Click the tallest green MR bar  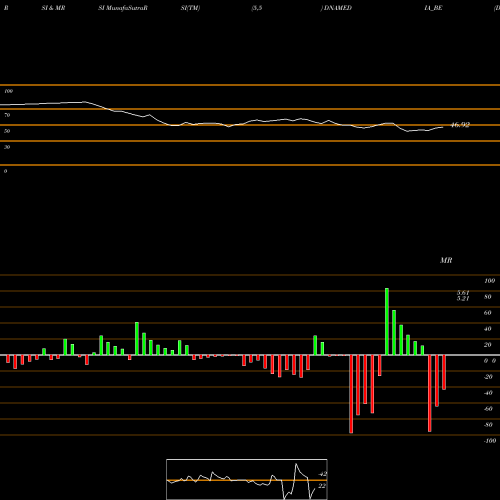[387, 322]
